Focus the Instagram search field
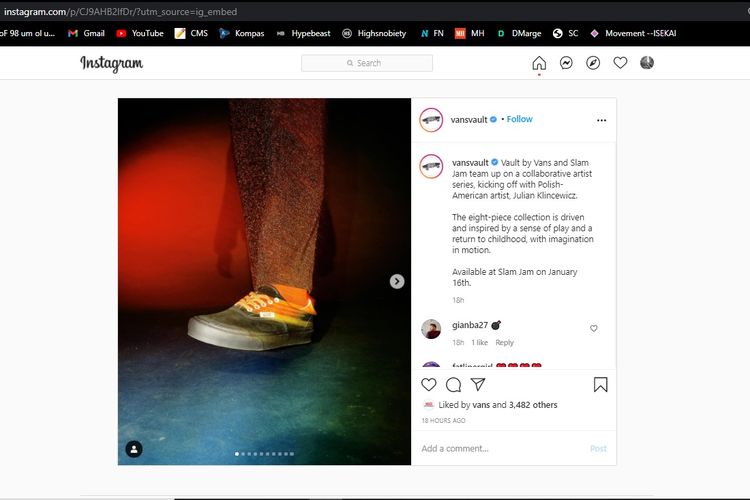 coord(367,63)
